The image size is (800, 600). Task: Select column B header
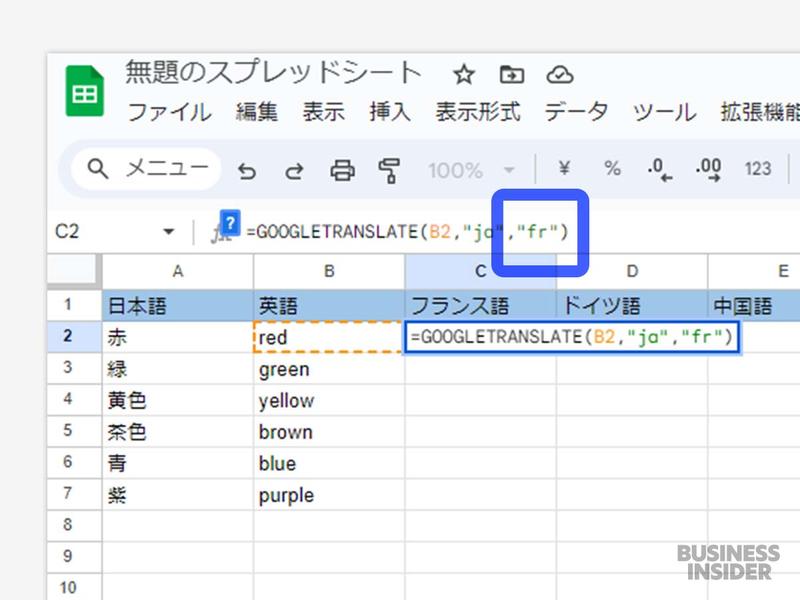329,271
